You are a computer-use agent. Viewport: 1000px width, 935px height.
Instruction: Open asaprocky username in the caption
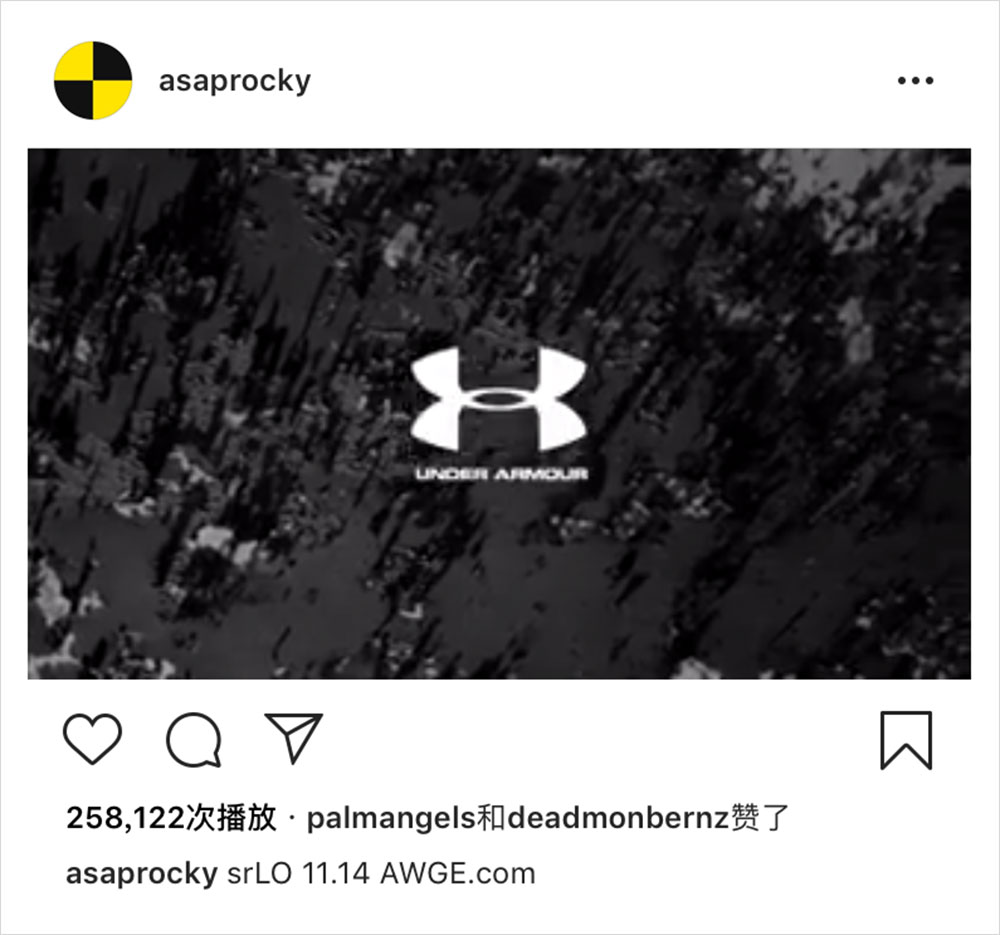(142, 874)
